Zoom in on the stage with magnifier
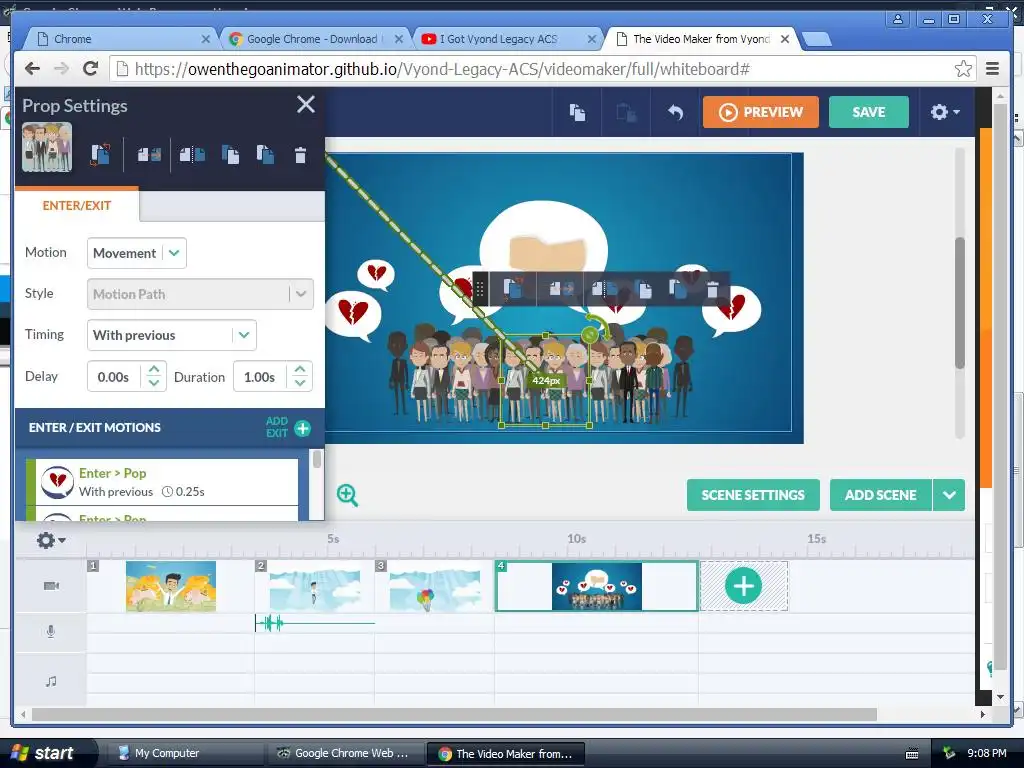Image resolution: width=1024 pixels, height=768 pixels. pos(347,495)
